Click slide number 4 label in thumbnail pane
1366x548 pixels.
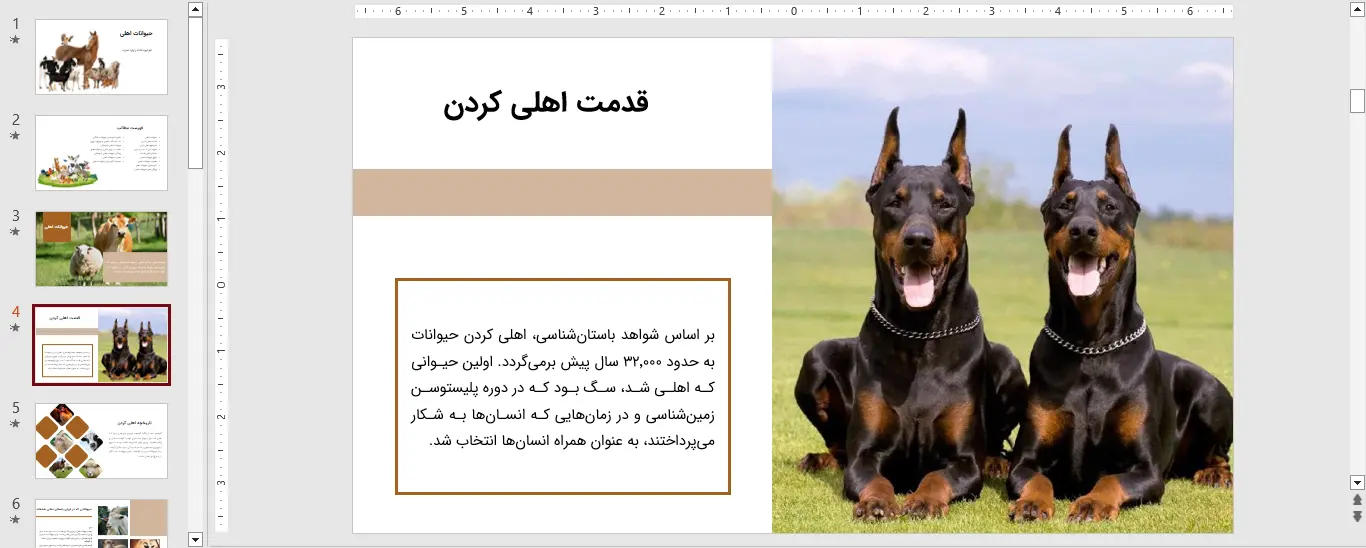pyautogui.click(x=15, y=311)
